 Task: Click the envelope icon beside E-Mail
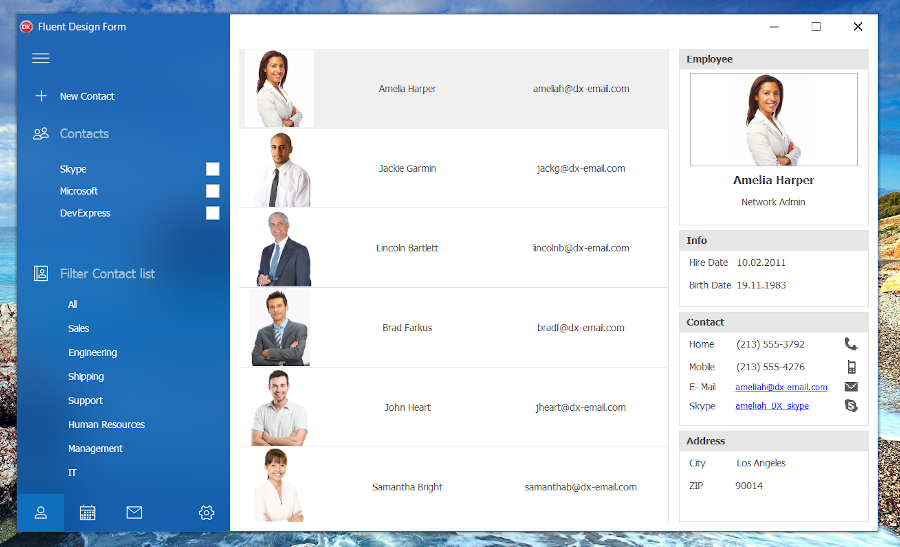click(851, 387)
